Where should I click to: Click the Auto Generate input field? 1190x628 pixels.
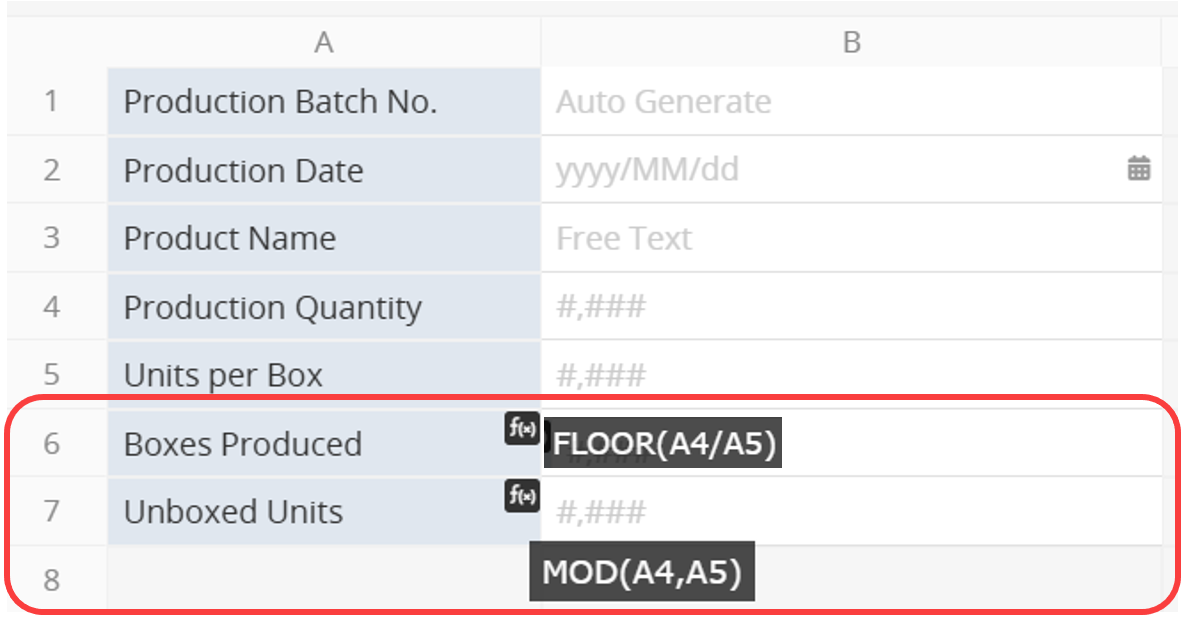pyautogui.click(x=850, y=101)
